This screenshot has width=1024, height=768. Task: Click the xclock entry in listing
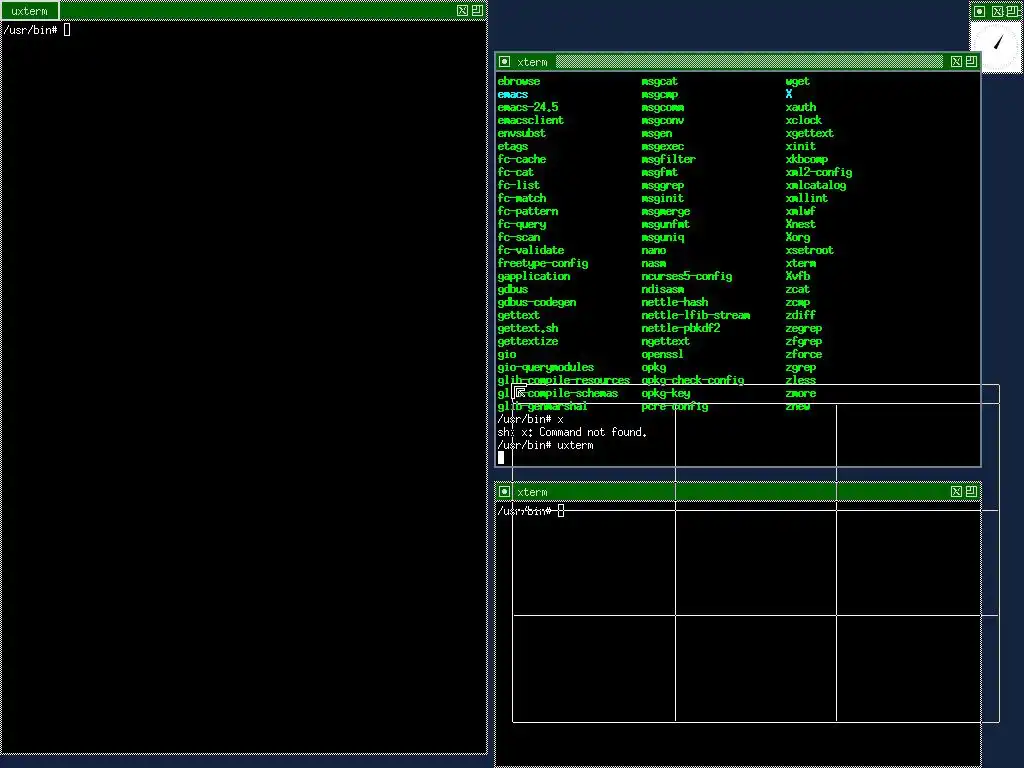click(x=804, y=120)
